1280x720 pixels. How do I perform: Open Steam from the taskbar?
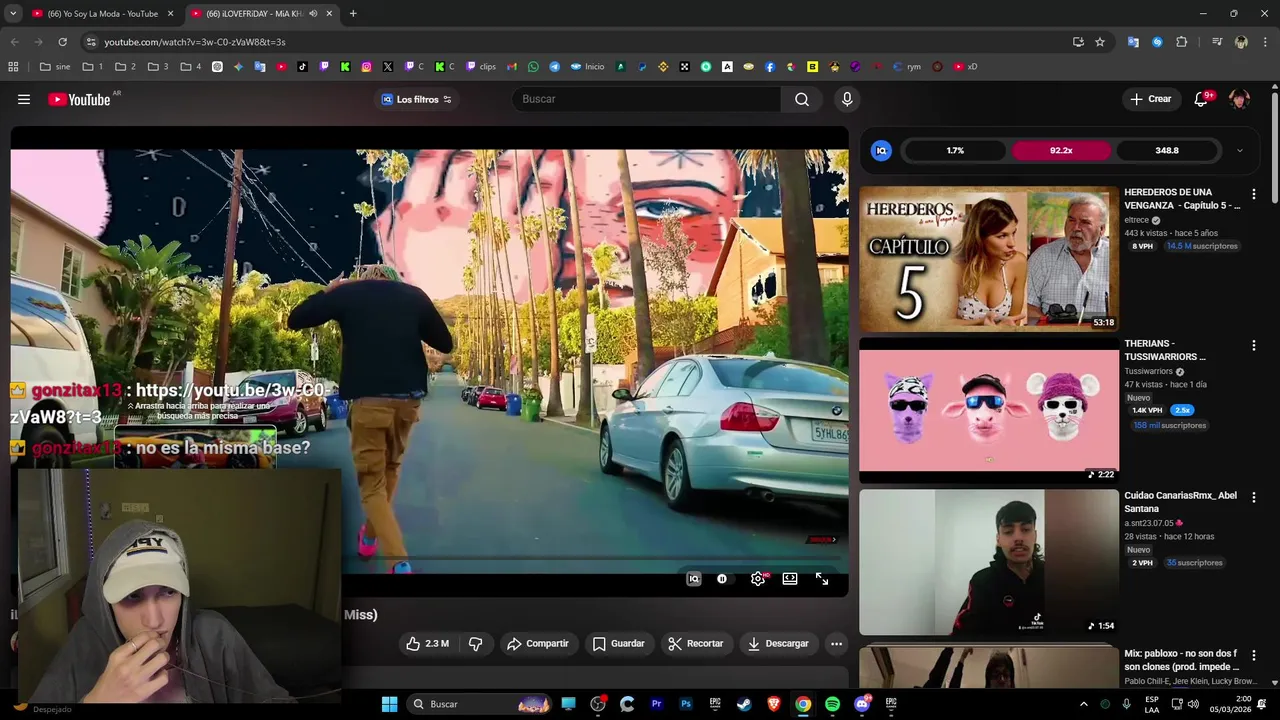(x=744, y=704)
